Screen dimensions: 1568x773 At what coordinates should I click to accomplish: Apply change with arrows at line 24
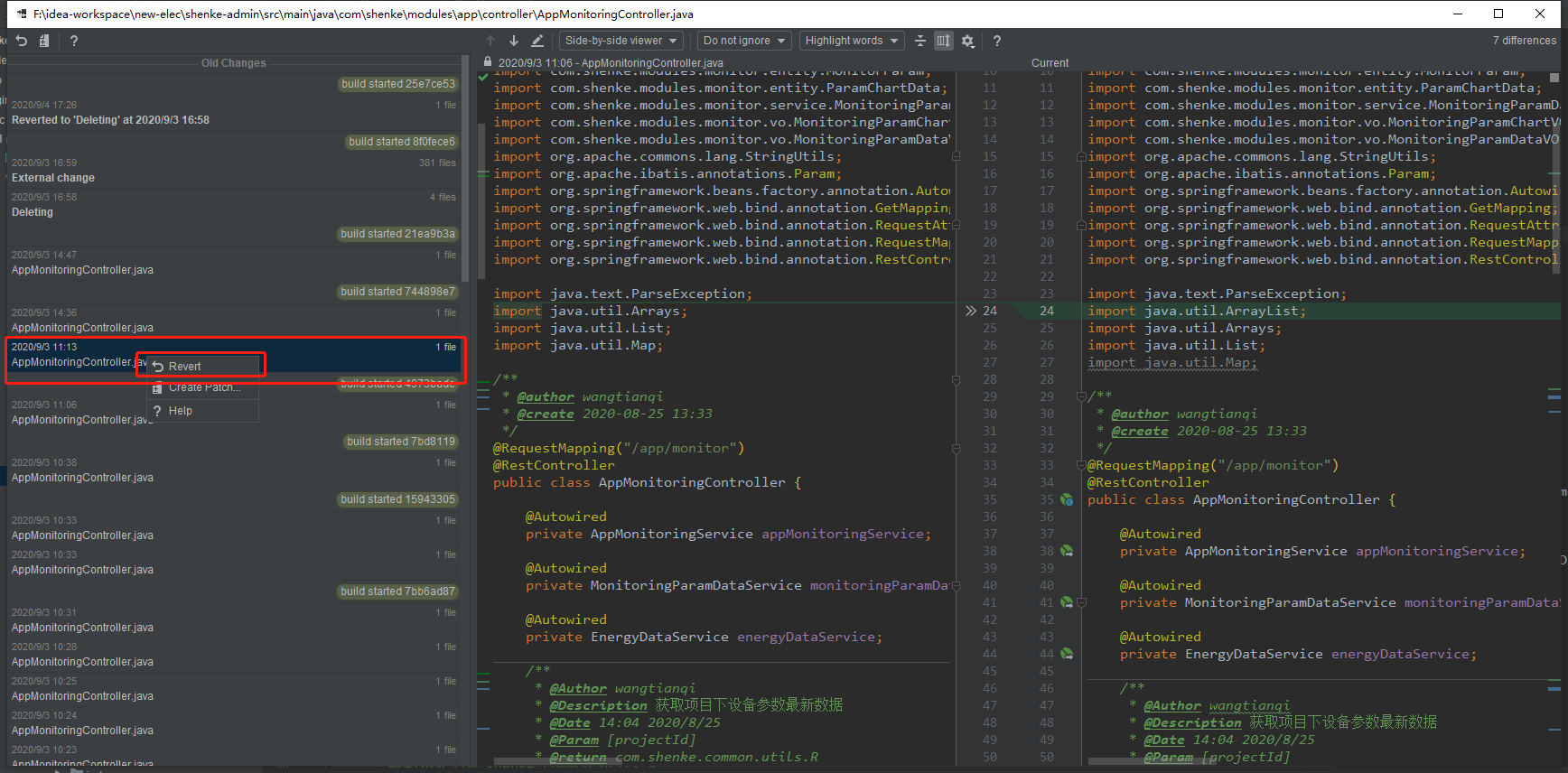click(x=970, y=311)
